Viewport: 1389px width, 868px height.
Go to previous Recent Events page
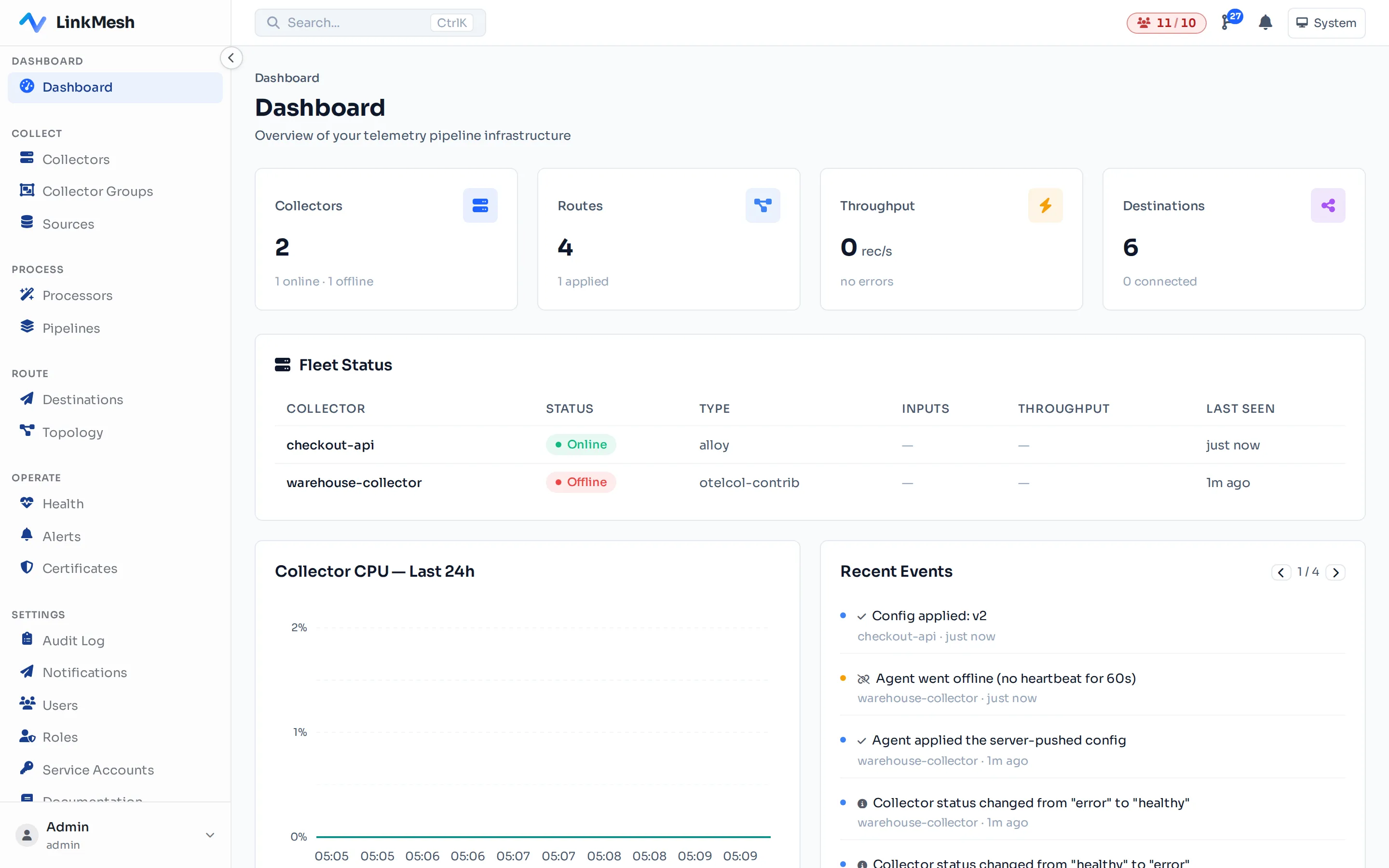coord(1280,572)
